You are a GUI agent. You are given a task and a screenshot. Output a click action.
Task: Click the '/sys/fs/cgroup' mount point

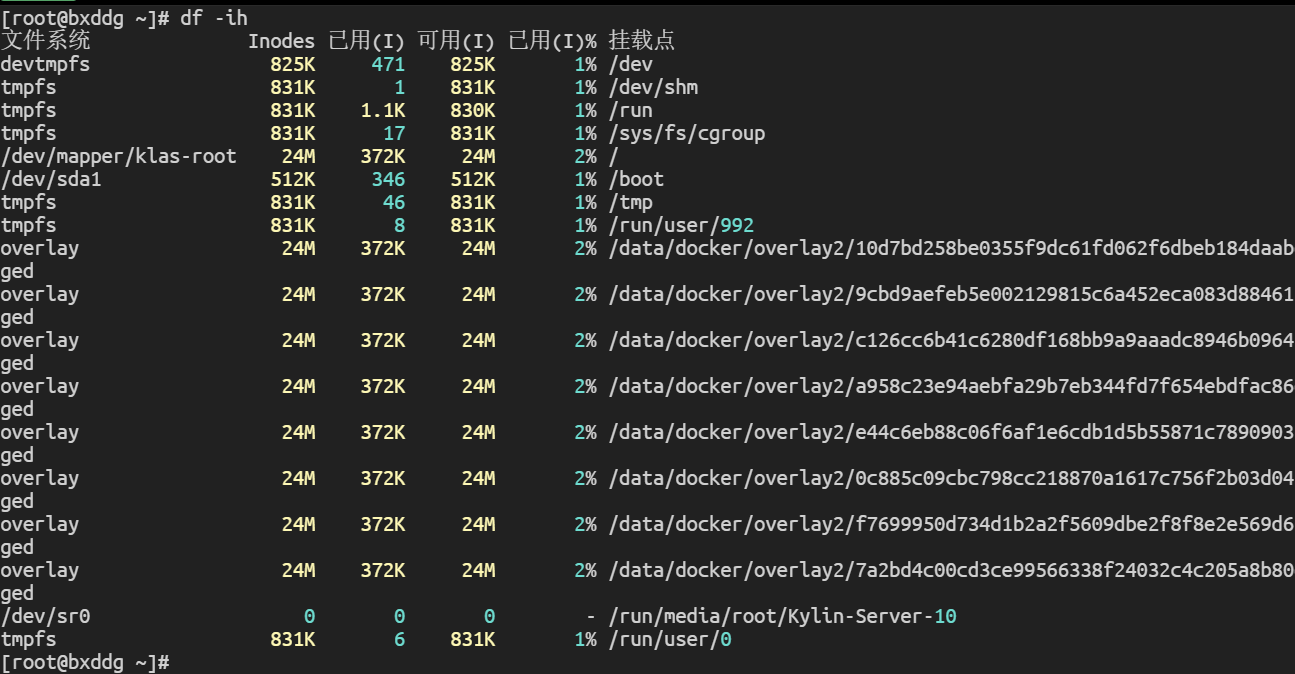tap(687, 133)
